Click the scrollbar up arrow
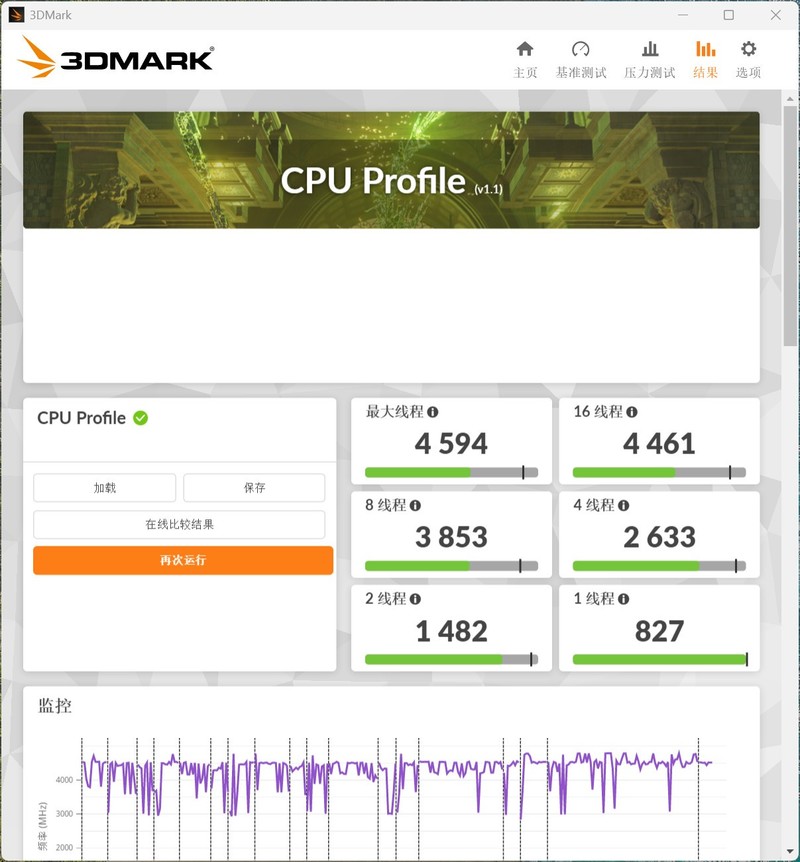The height and width of the screenshot is (862, 800). [x=790, y=99]
